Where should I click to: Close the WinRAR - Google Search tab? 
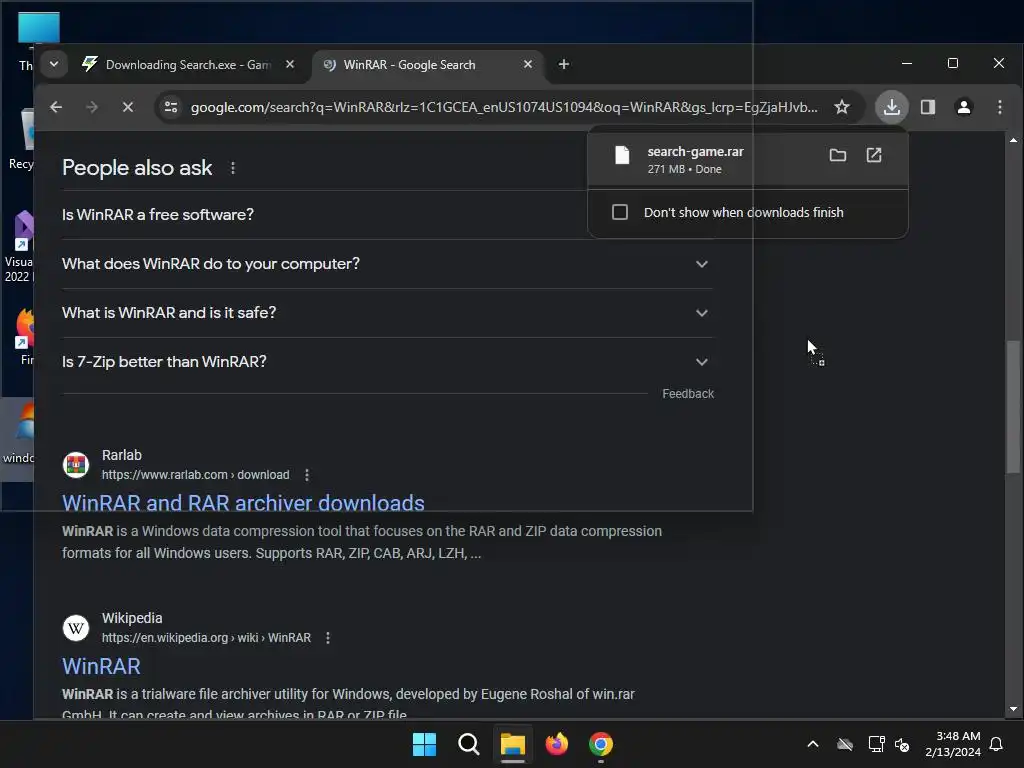coord(528,64)
